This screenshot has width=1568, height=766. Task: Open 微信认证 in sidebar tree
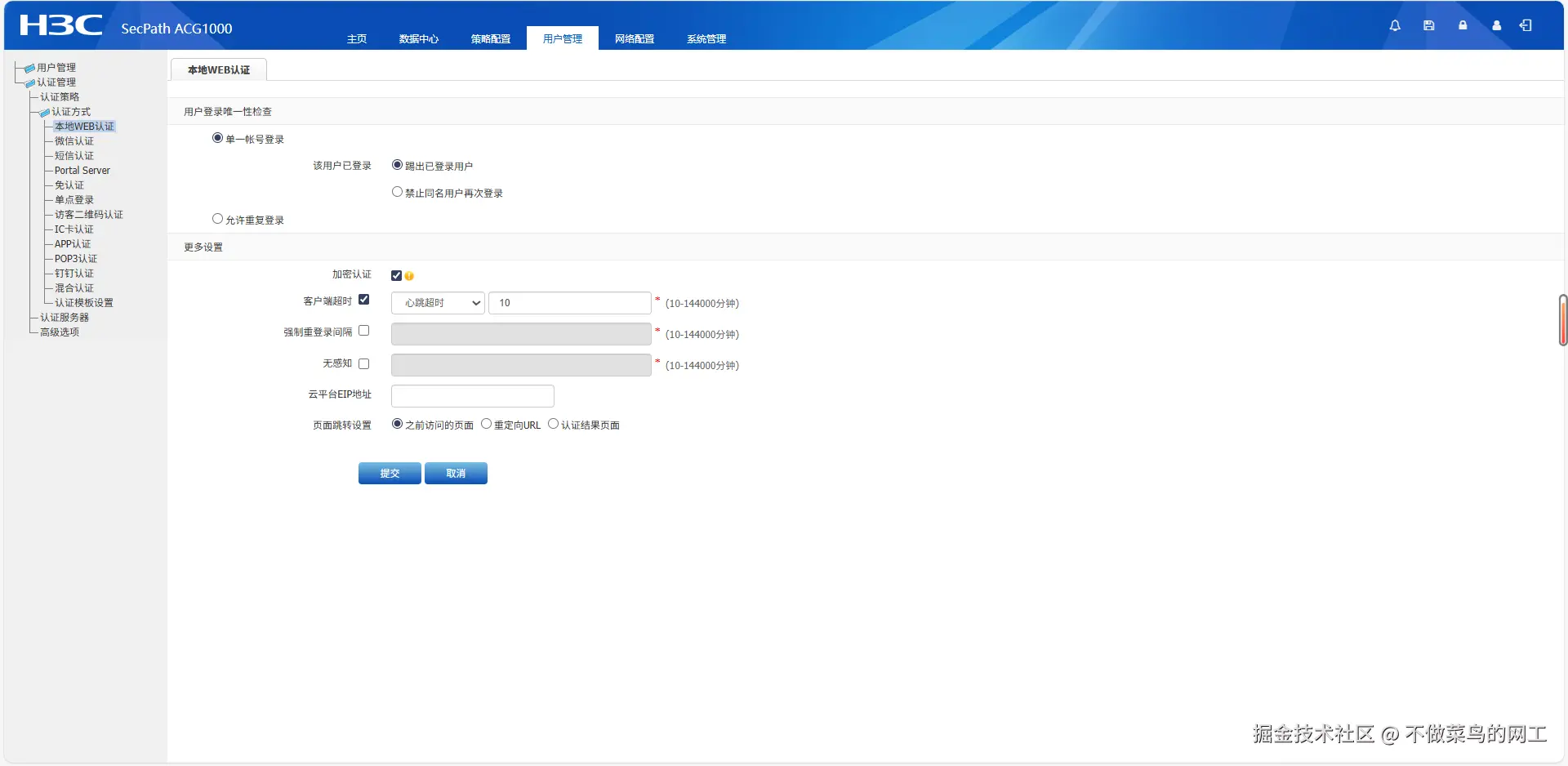74,141
